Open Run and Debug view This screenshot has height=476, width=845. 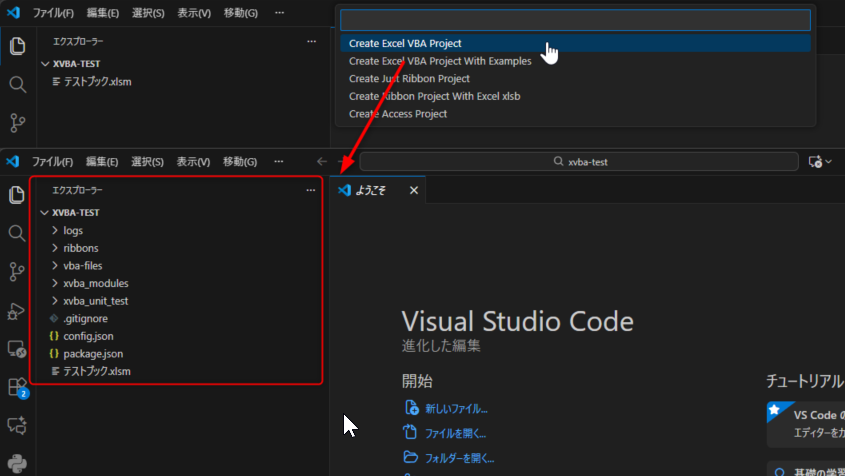tap(16, 311)
